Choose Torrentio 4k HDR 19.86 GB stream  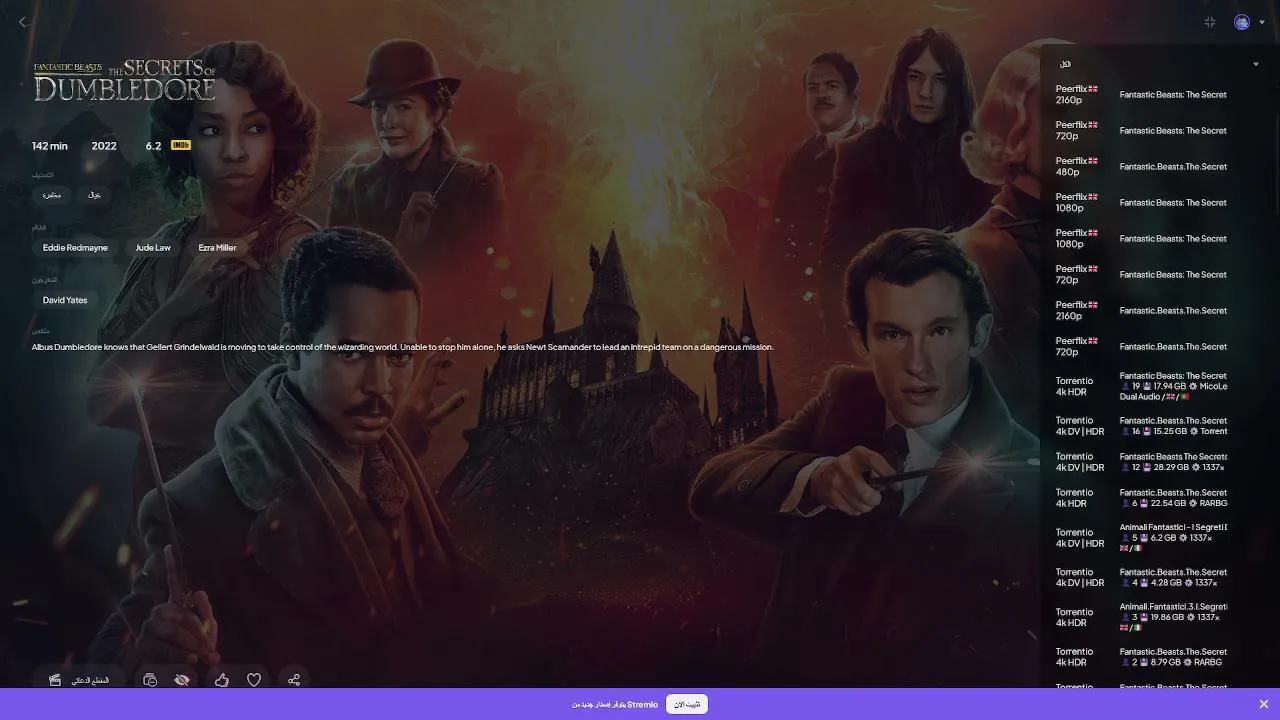coord(1143,617)
